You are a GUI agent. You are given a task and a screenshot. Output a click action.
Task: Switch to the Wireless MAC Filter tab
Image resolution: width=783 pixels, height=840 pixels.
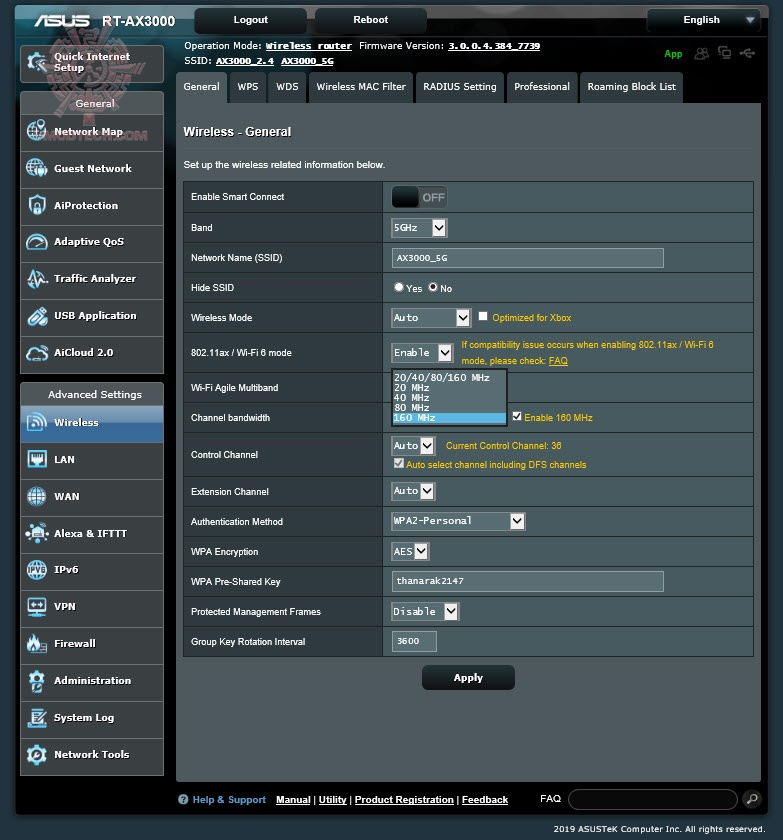(x=360, y=87)
